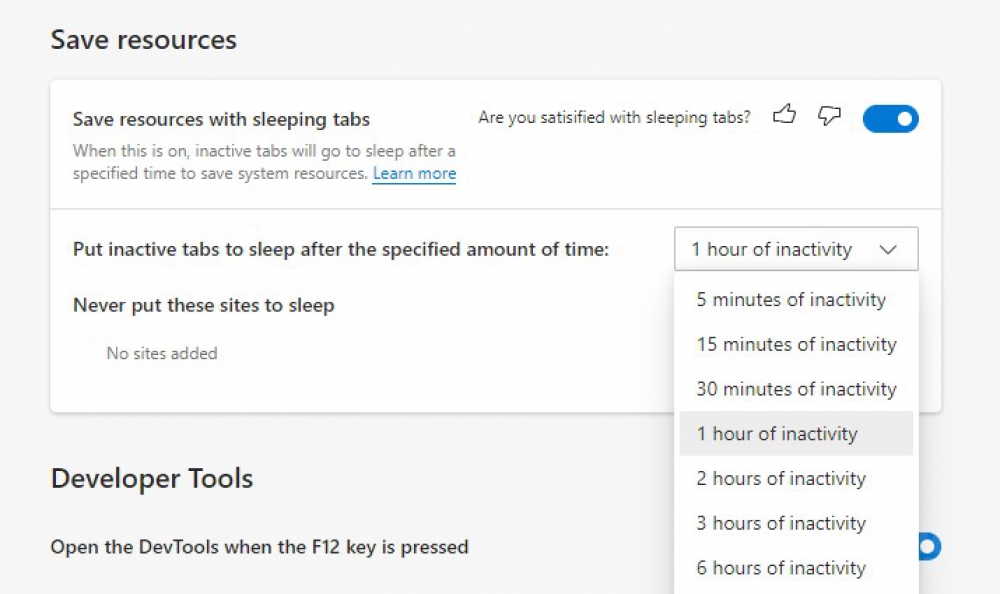This screenshot has height=594, width=1000.
Task: Click 'Never put these sites to sleep' label
Action: (203, 305)
